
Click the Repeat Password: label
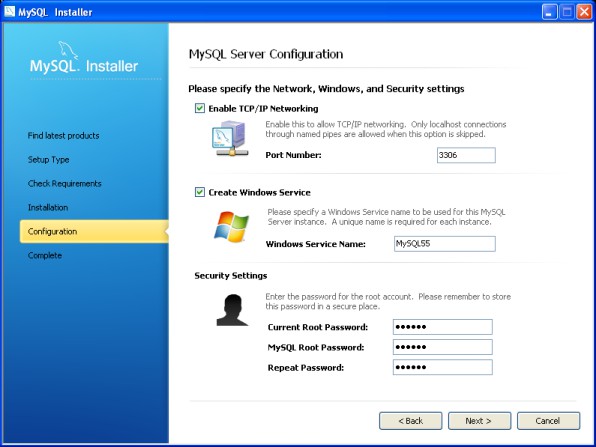[x=306, y=368]
